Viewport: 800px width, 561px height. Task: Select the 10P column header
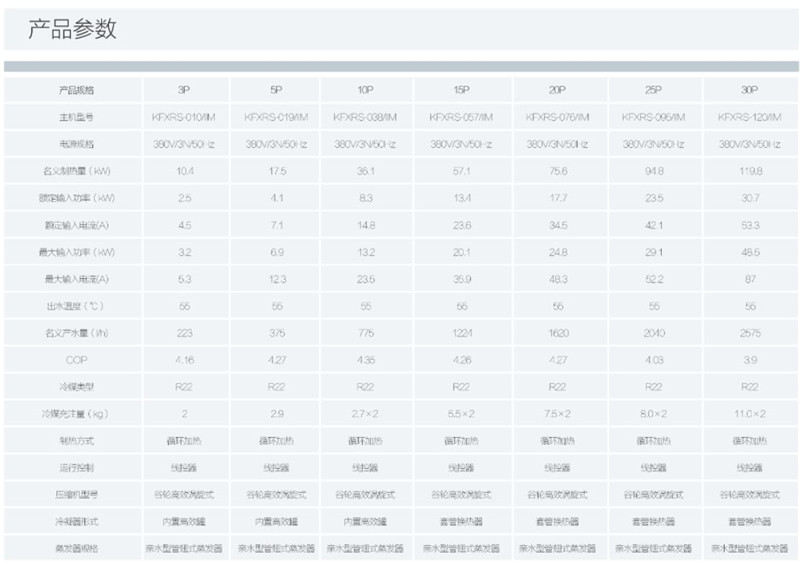pyautogui.click(x=365, y=90)
